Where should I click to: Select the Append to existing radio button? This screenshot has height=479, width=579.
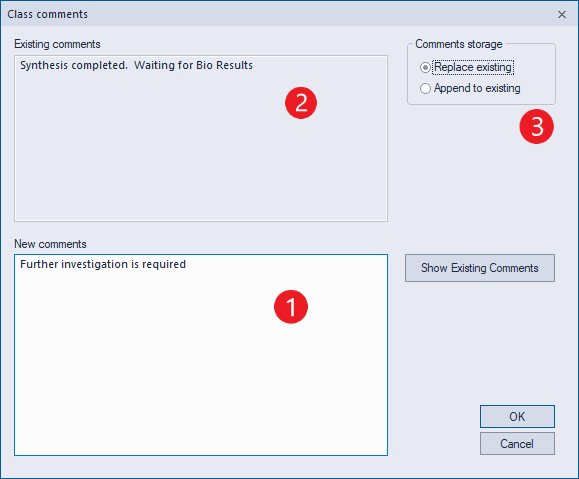coord(425,89)
